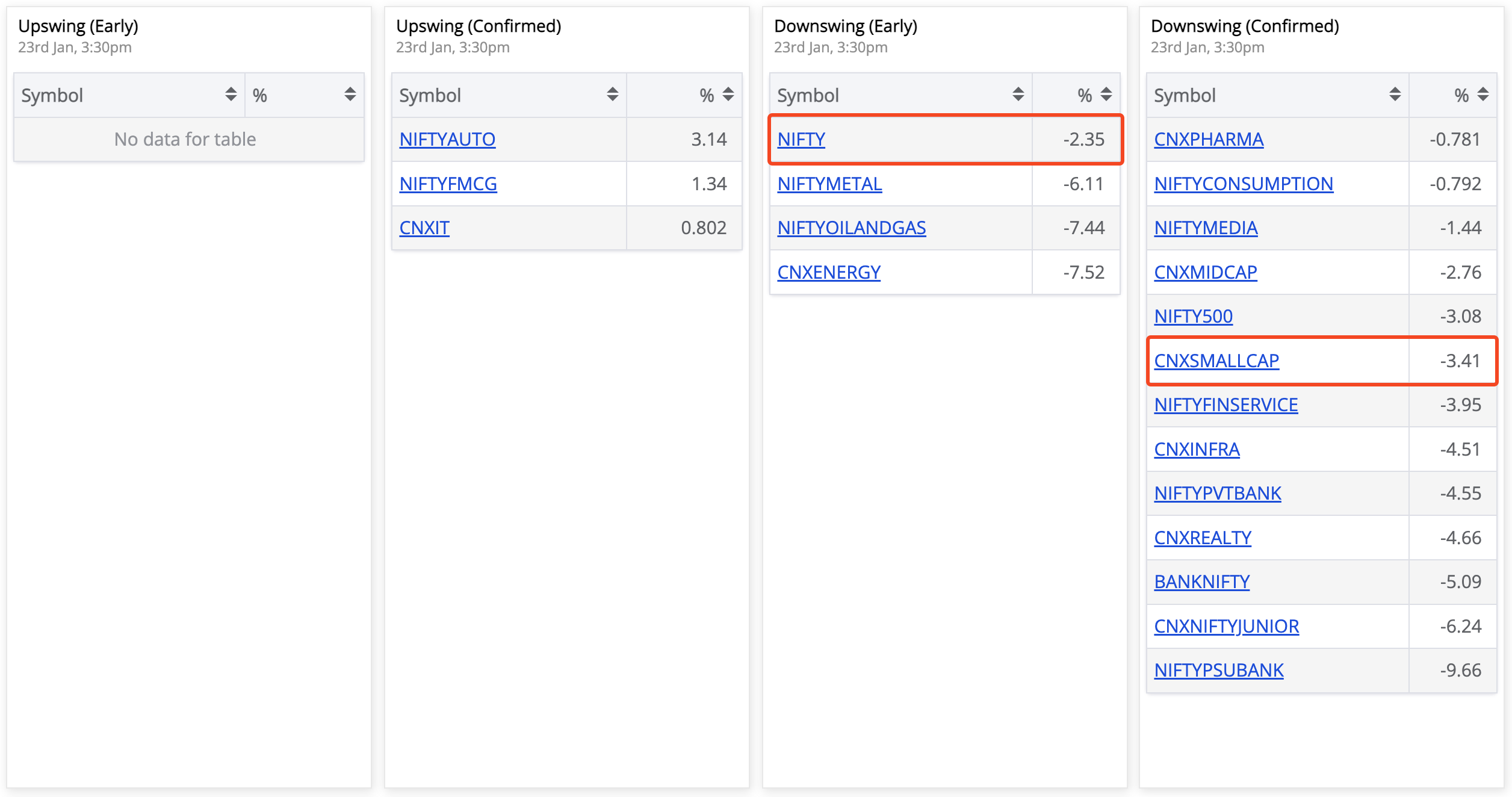The image size is (1512, 797).
Task: Open the highlighted NIFTY link
Action: [801, 139]
